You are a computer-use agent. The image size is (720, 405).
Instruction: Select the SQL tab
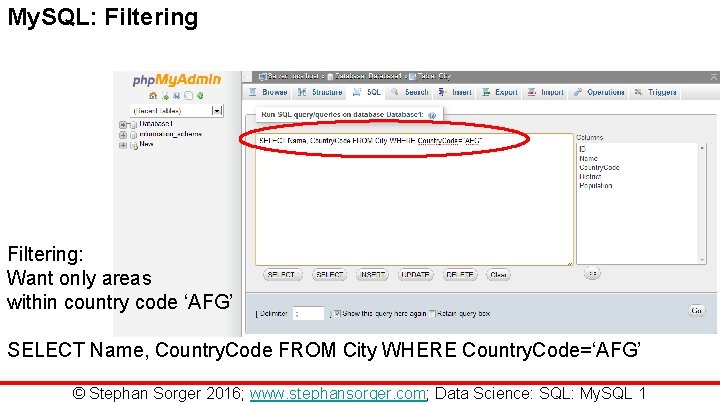click(367, 92)
